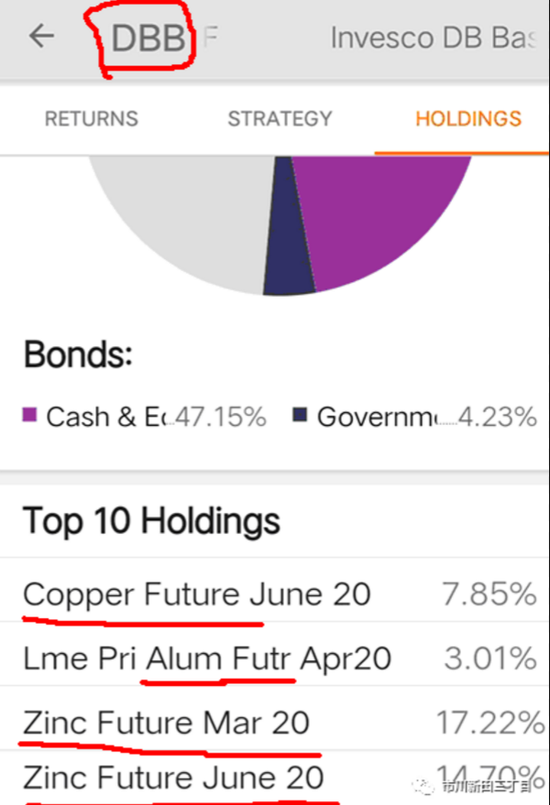
Task: Tap the navy Government legend swatch
Action: [x=300, y=415]
